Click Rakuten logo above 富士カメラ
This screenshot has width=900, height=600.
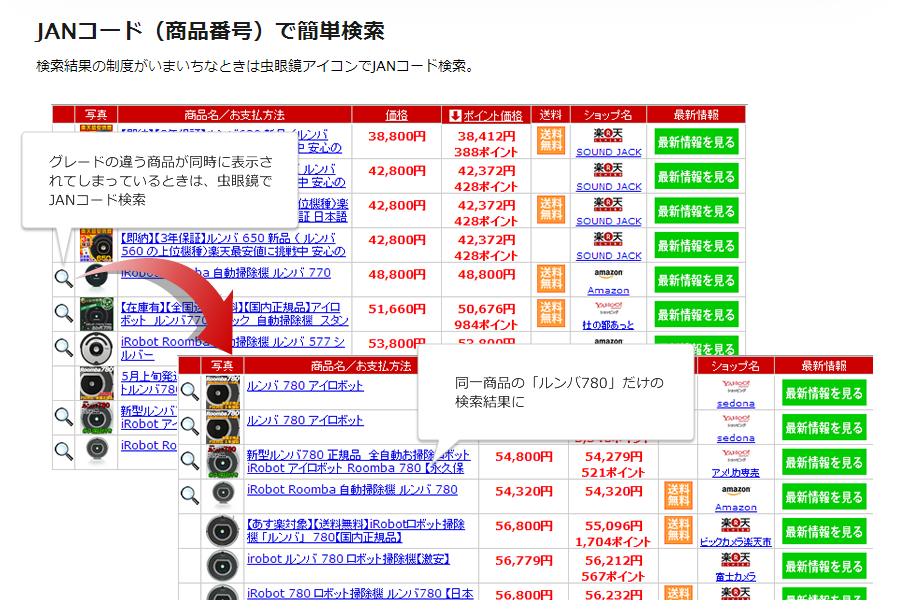736,559
